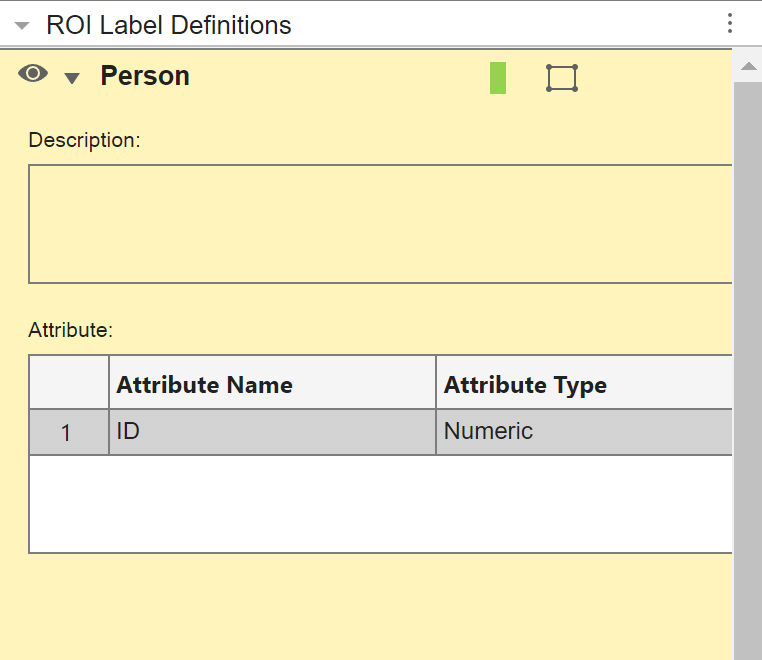Click the scroll-up arrow on scrollbar
762x660 pixels.
747,66
